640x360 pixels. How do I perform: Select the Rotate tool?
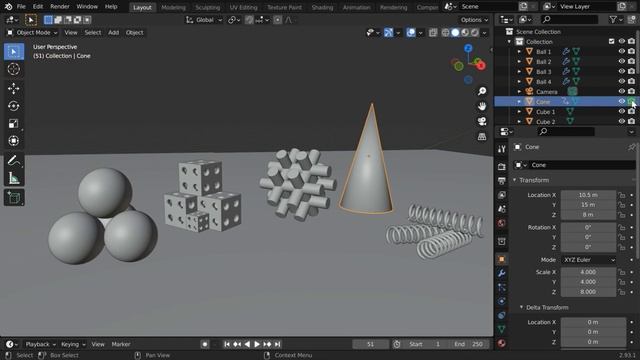pos(14,106)
